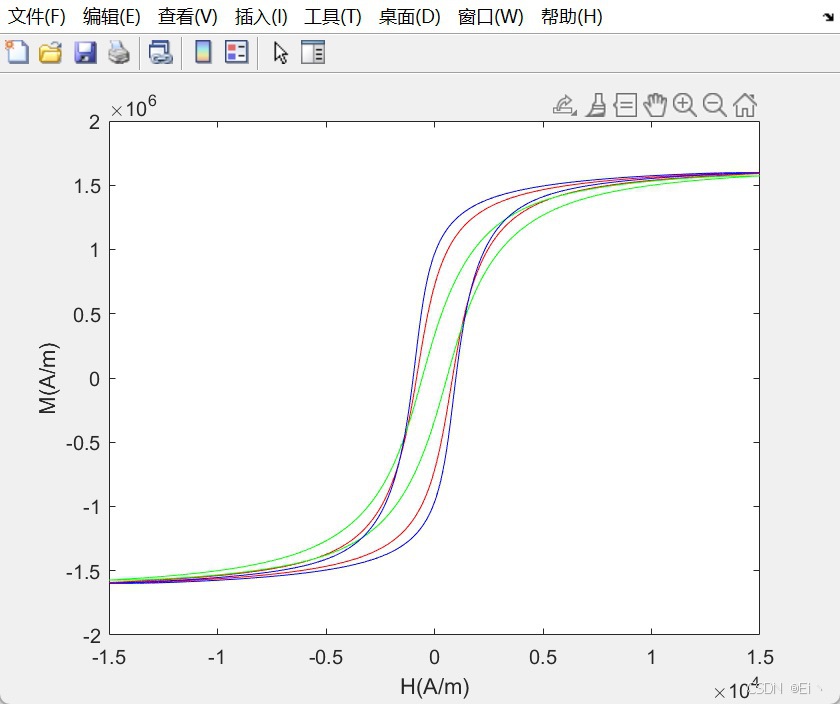Viewport: 840px width, 704px height.
Task: Activate the data brush tool
Action: click(596, 105)
